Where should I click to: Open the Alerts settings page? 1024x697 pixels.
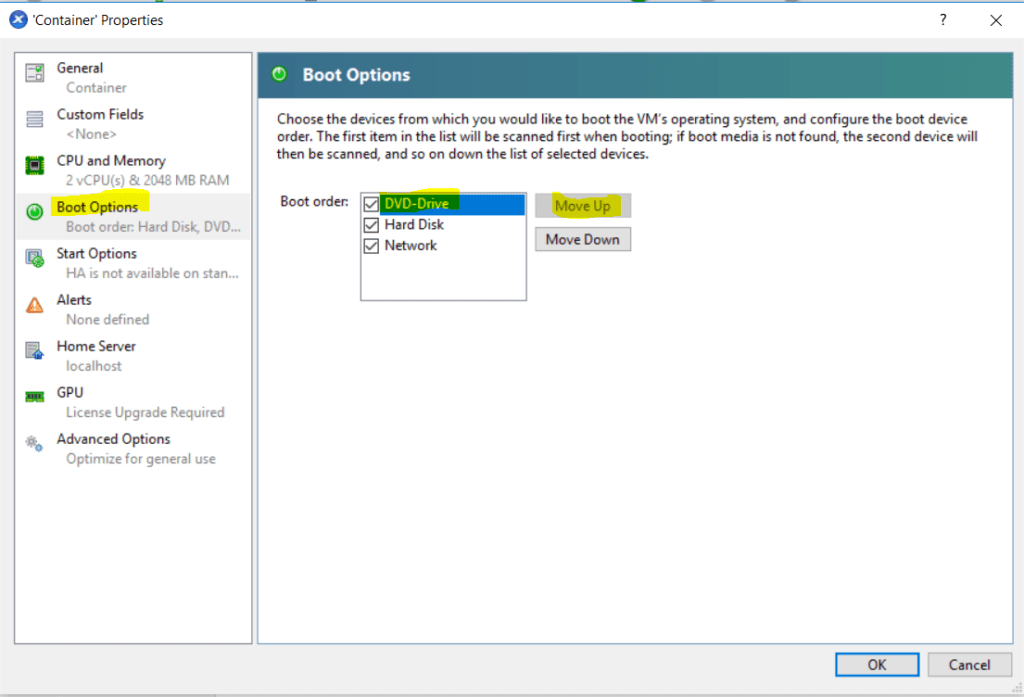tap(74, 299)
